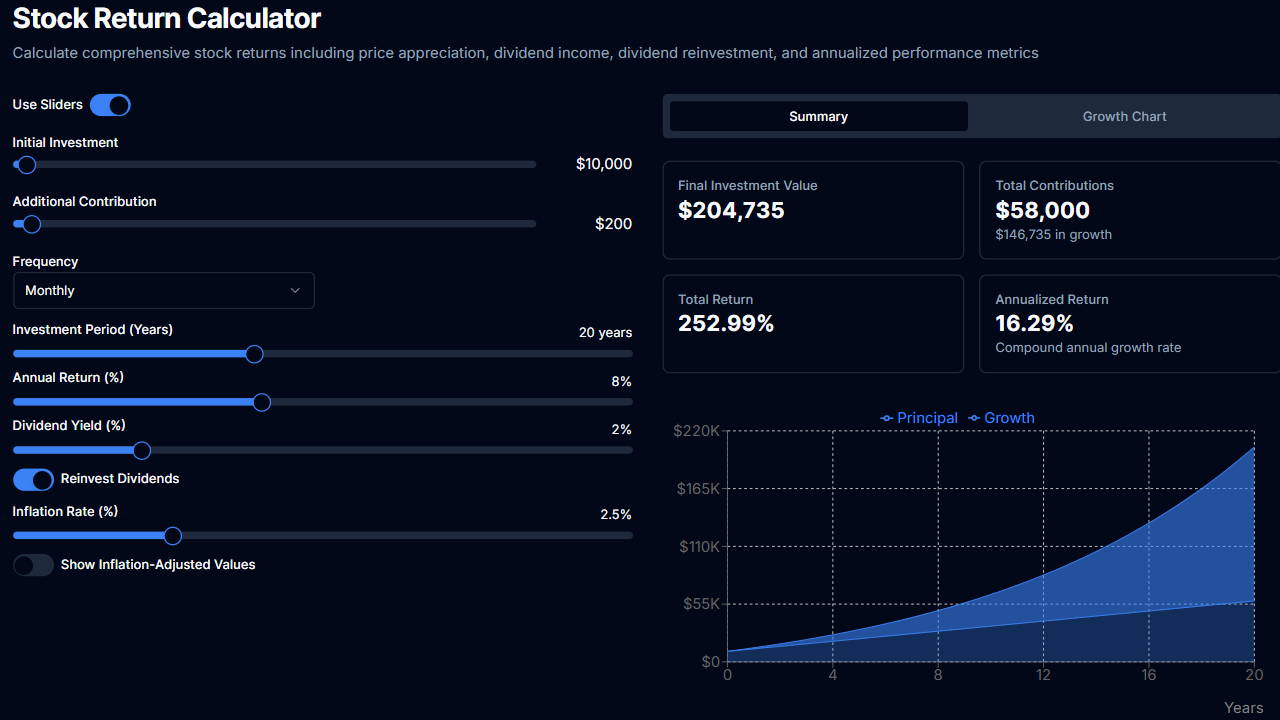Click the Stock Return Calculator title

(x=166, y=18)
